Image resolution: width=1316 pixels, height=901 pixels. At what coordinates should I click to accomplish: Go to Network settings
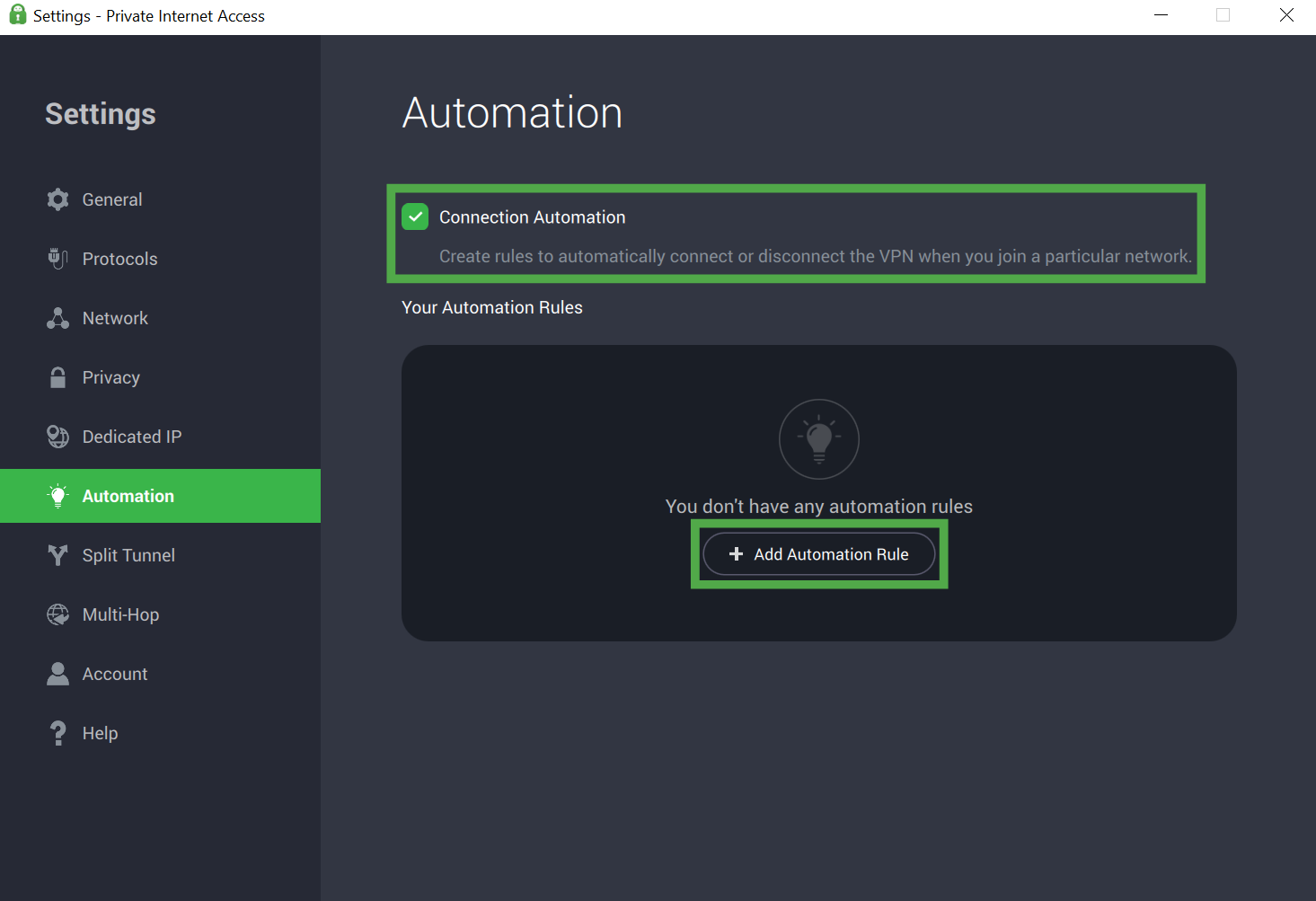click(160, 318)
